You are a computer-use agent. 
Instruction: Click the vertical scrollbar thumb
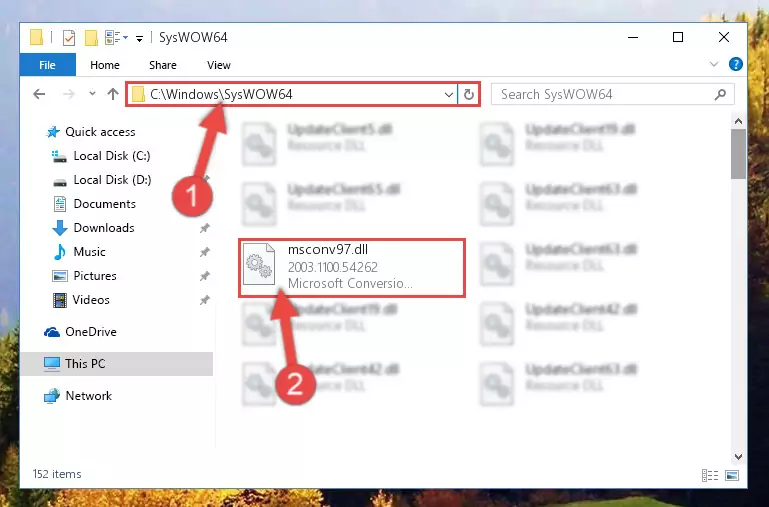(738, 154)
